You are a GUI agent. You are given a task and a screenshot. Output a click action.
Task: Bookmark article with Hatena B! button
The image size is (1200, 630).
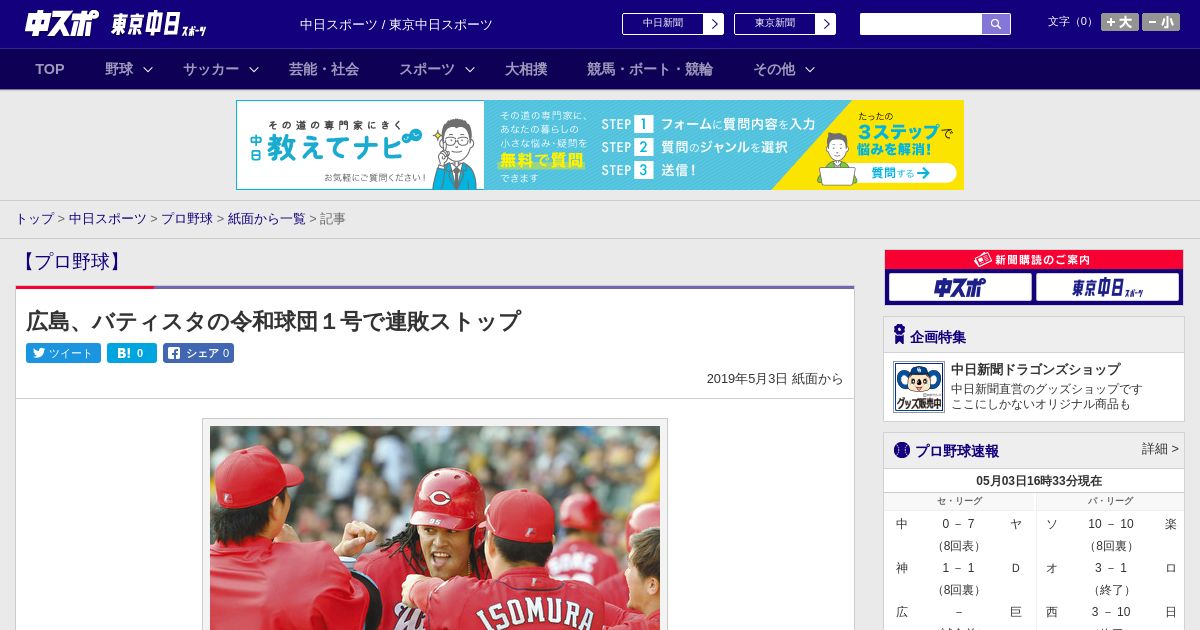[132, 353]
